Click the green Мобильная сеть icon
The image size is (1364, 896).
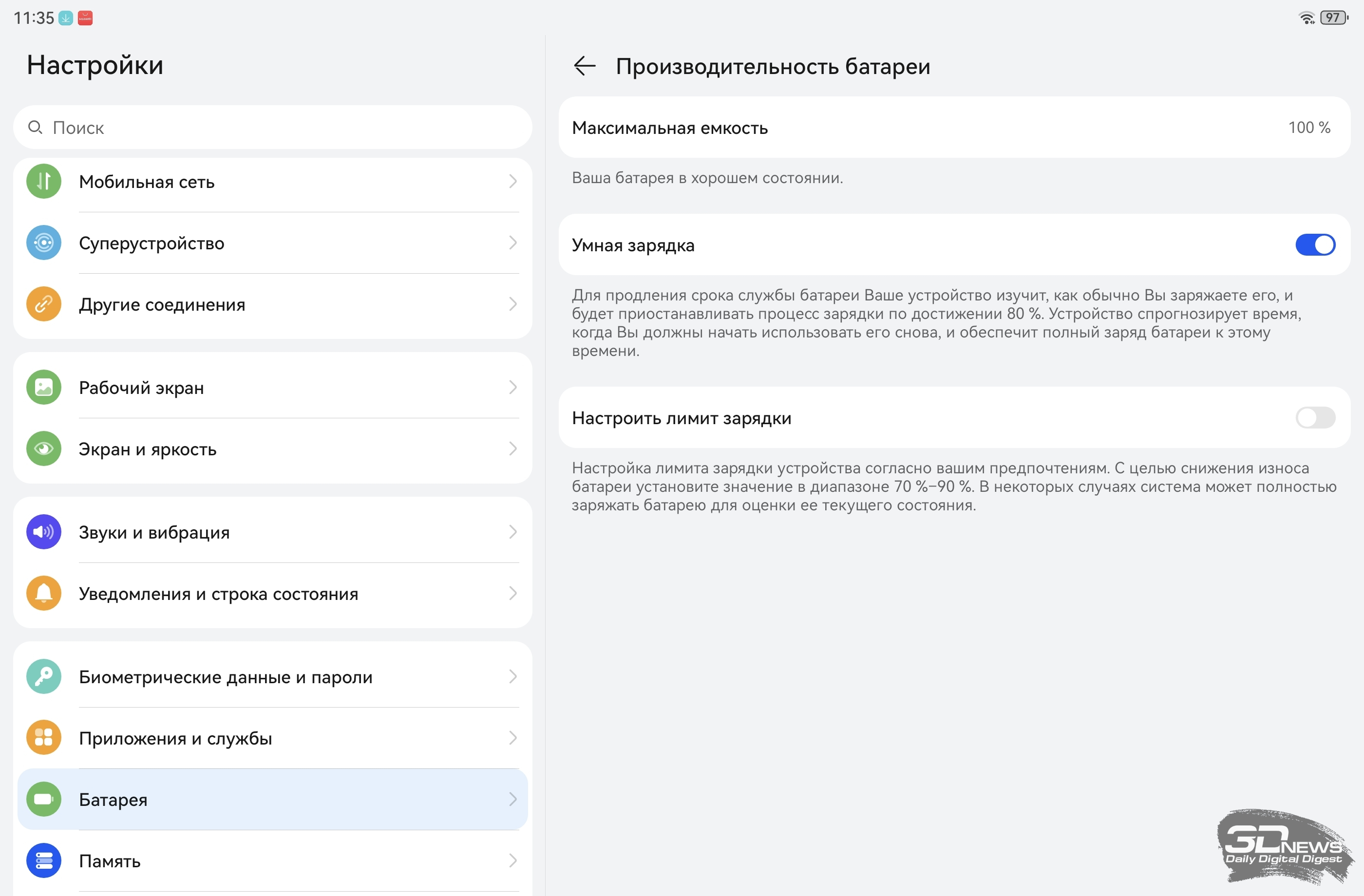tap(43, 182)
